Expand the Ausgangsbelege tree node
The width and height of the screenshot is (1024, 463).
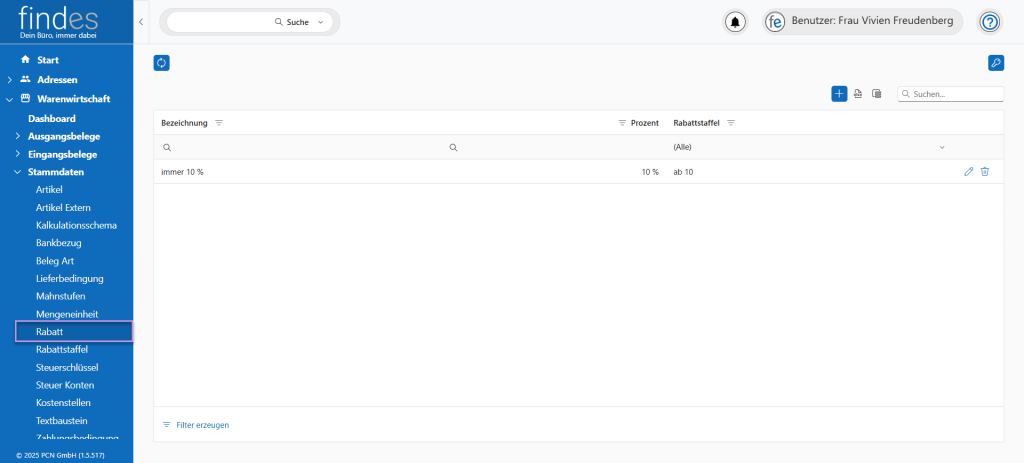coord(17,136)
